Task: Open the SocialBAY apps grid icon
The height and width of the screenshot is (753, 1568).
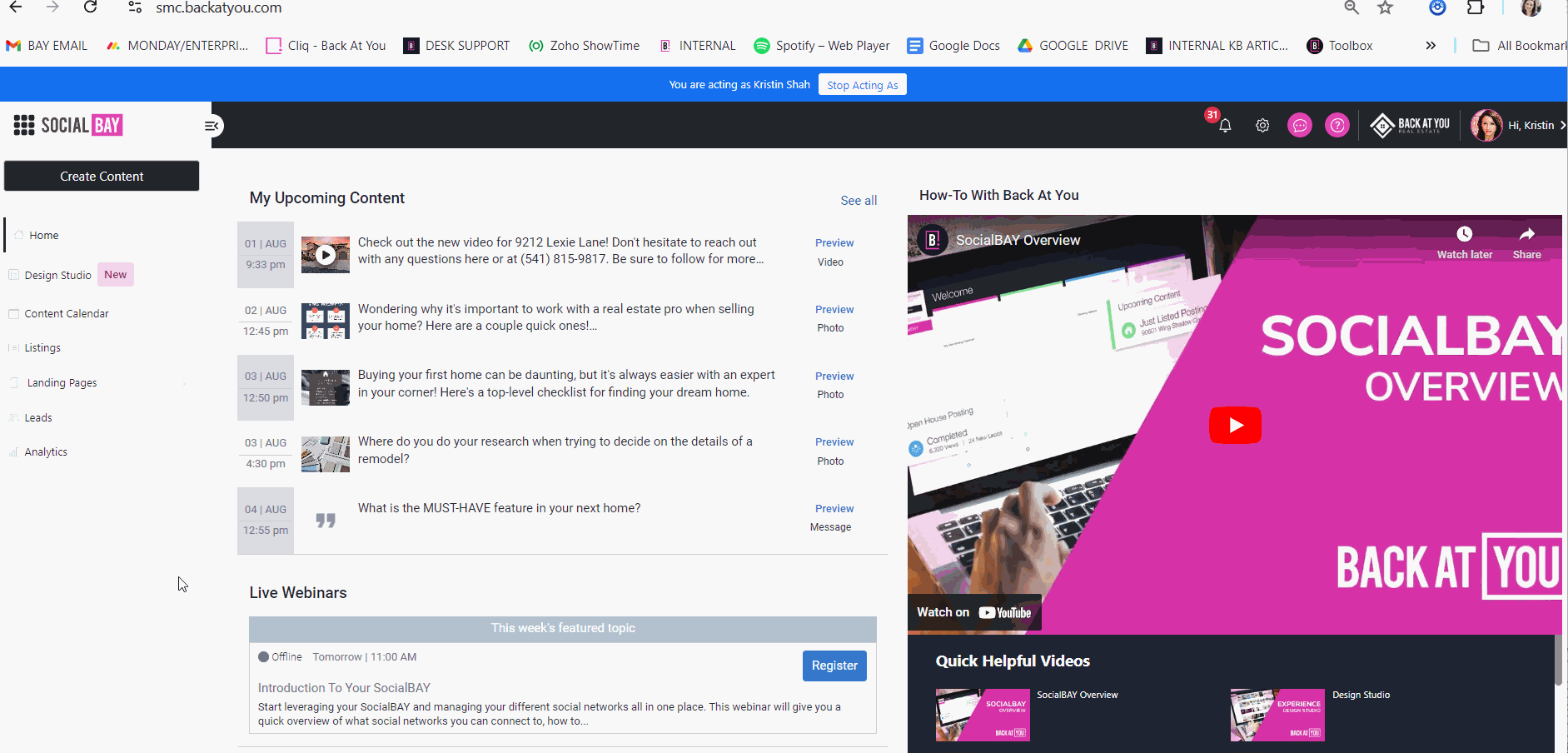Action: click(x=24, y=126)
